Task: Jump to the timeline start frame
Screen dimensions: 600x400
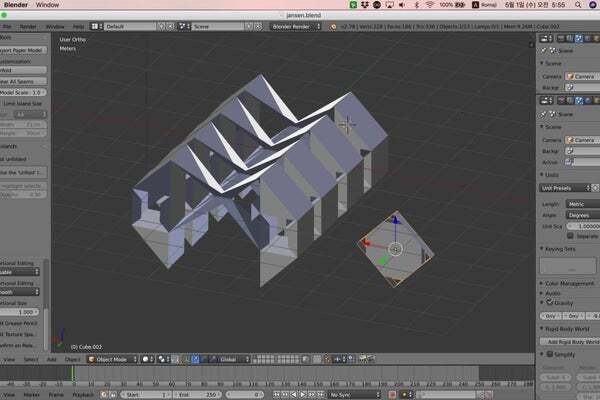Action: [x=276, y=394]
